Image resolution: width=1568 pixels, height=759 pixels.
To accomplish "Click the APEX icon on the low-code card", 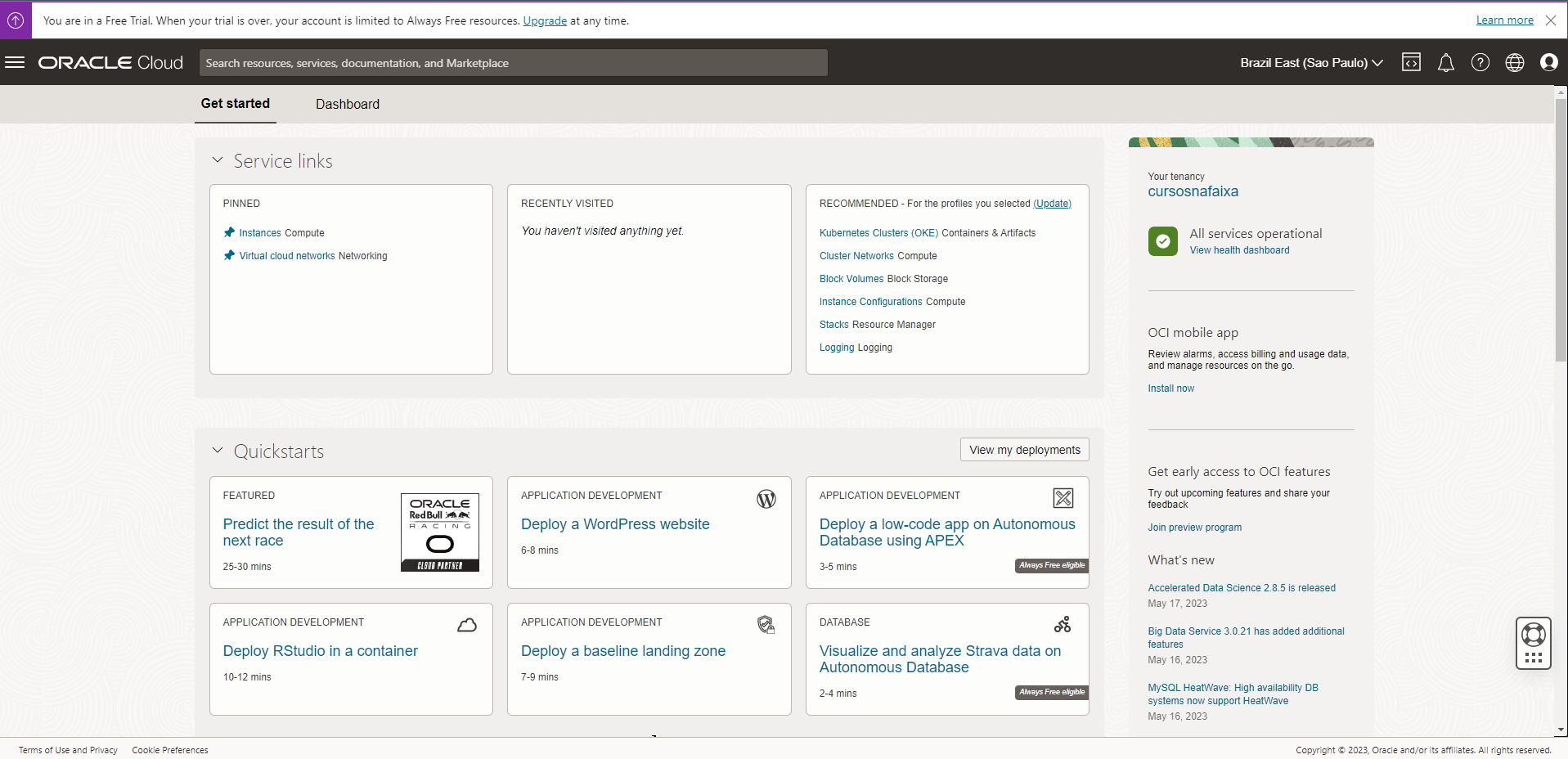I will (x=1063, y=498).
